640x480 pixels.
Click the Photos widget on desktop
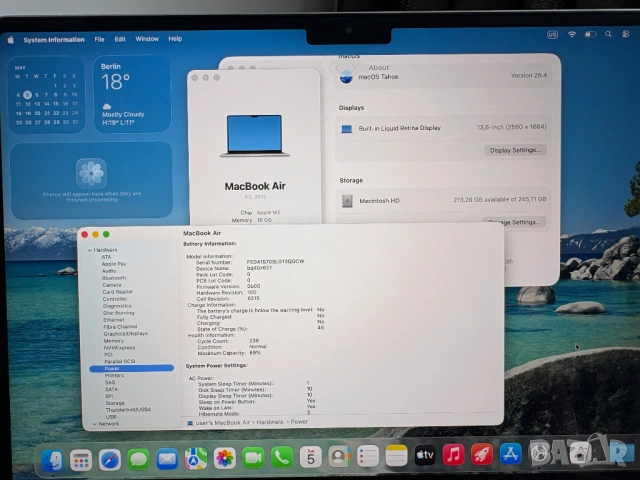[91, 181]
